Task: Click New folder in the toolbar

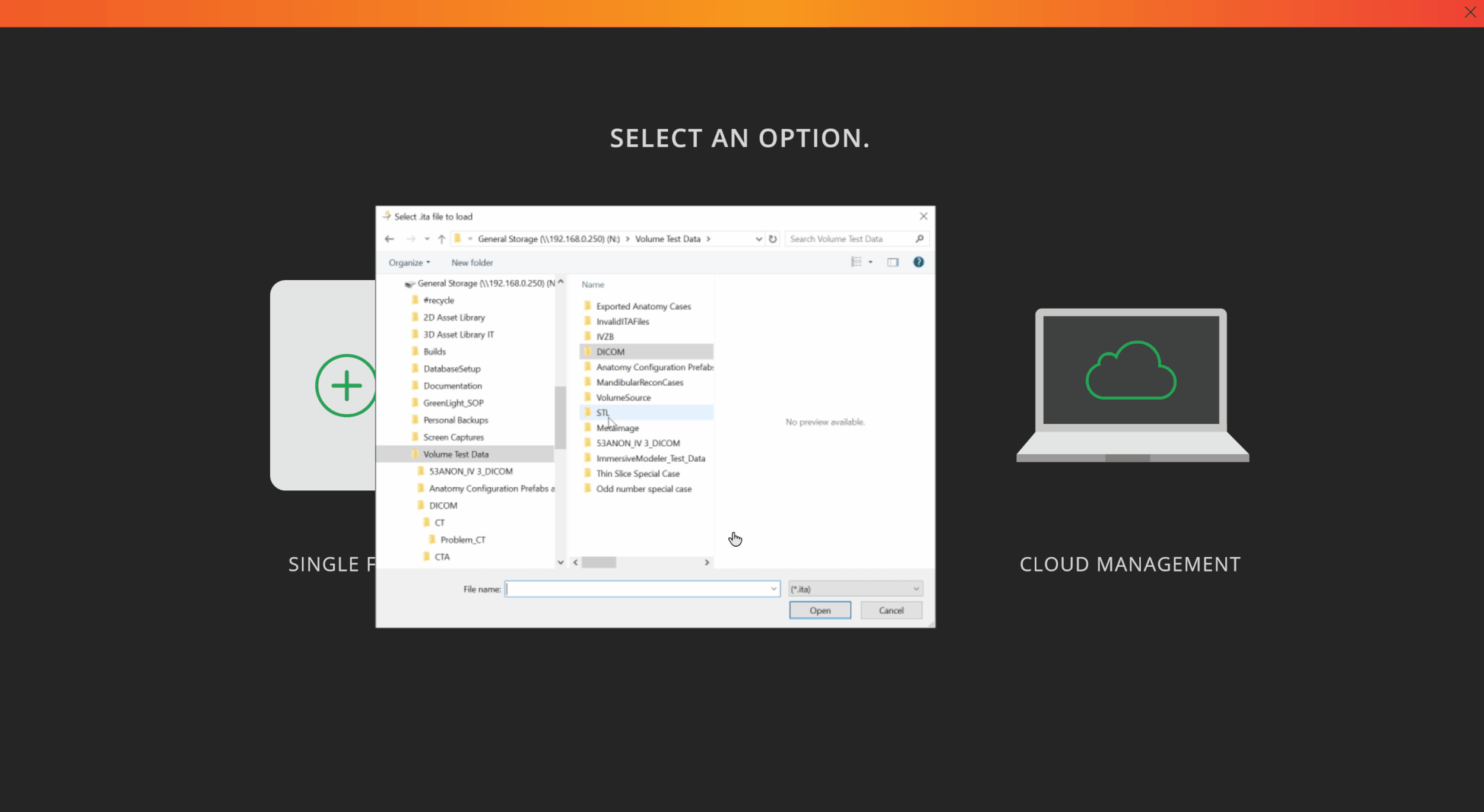Action: pos(472,262)
